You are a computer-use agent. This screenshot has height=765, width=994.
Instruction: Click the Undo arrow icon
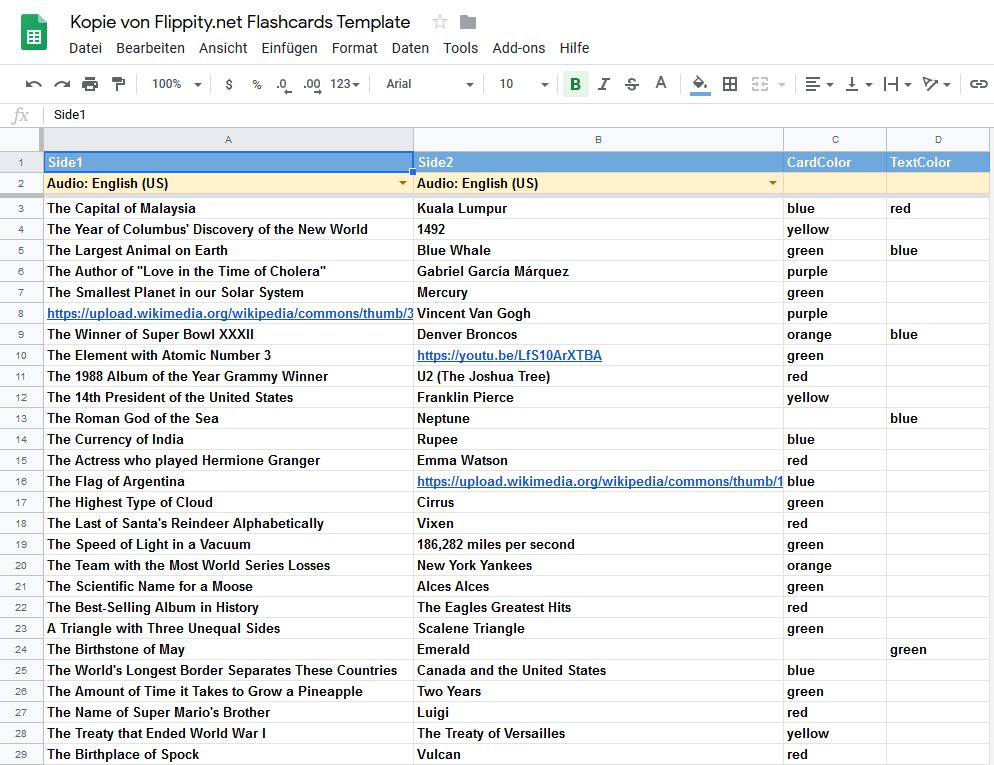point(34,84)
